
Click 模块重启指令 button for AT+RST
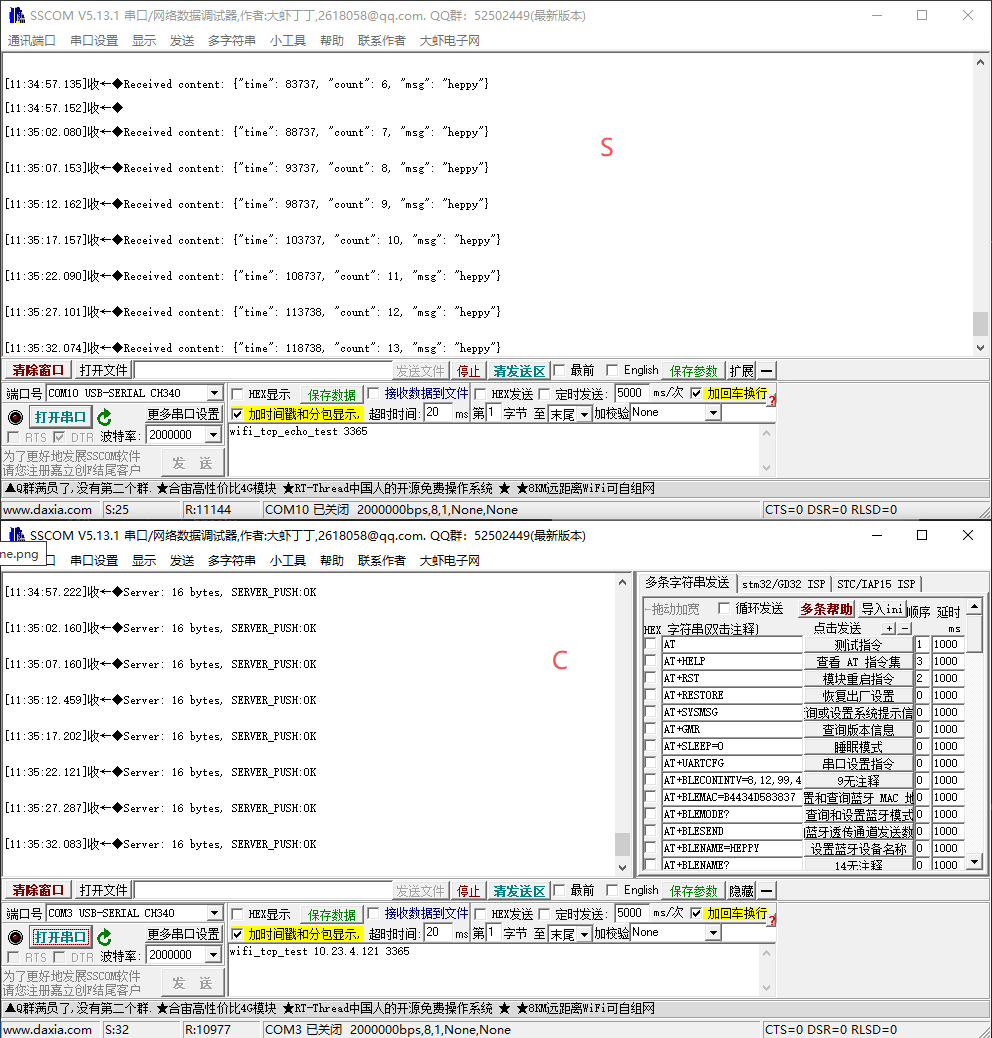pyautogui.click(x=858, y=678)
